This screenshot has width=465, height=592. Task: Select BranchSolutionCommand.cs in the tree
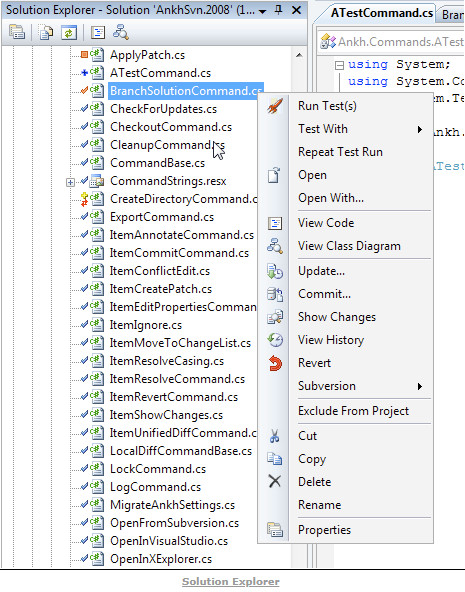(x=186, y=91)
